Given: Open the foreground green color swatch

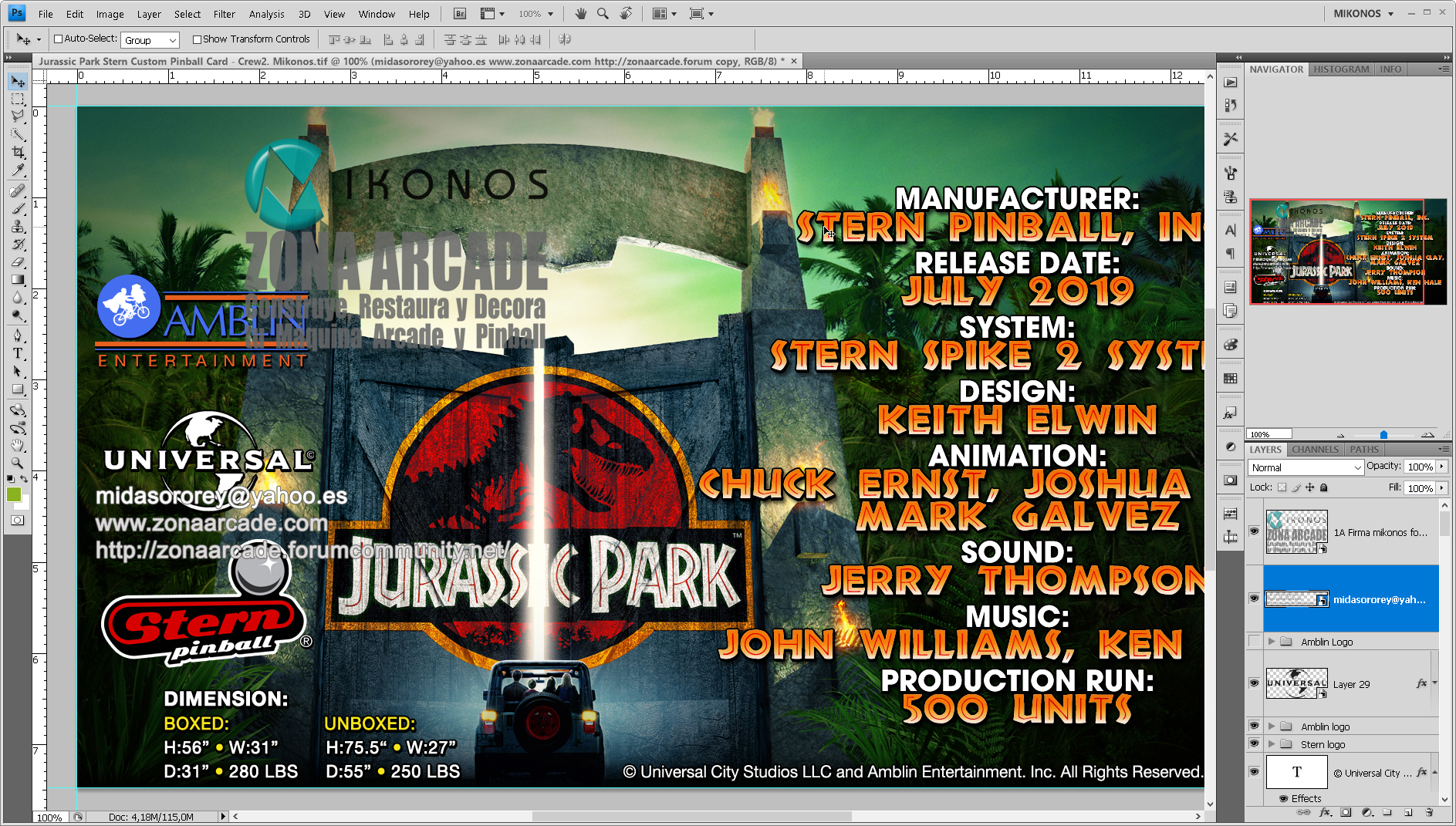Looking at the screenshot, I should pyautogui.click(x=14, y=495).
